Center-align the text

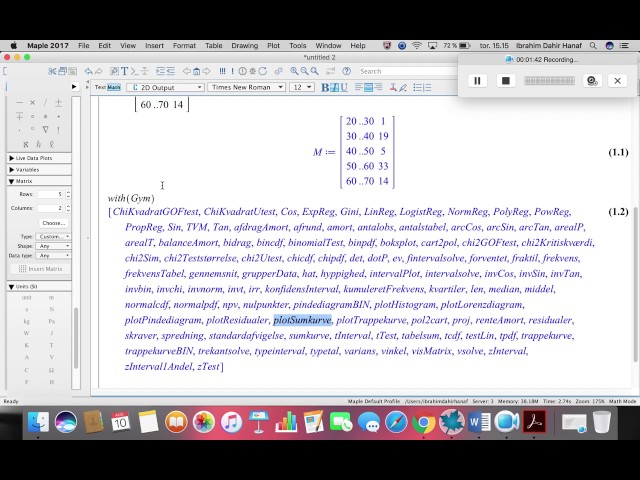click(368, 87)
